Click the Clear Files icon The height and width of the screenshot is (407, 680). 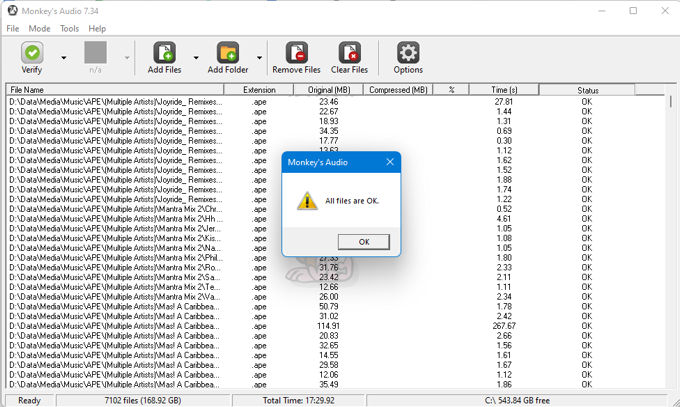[x=349, y=53]
